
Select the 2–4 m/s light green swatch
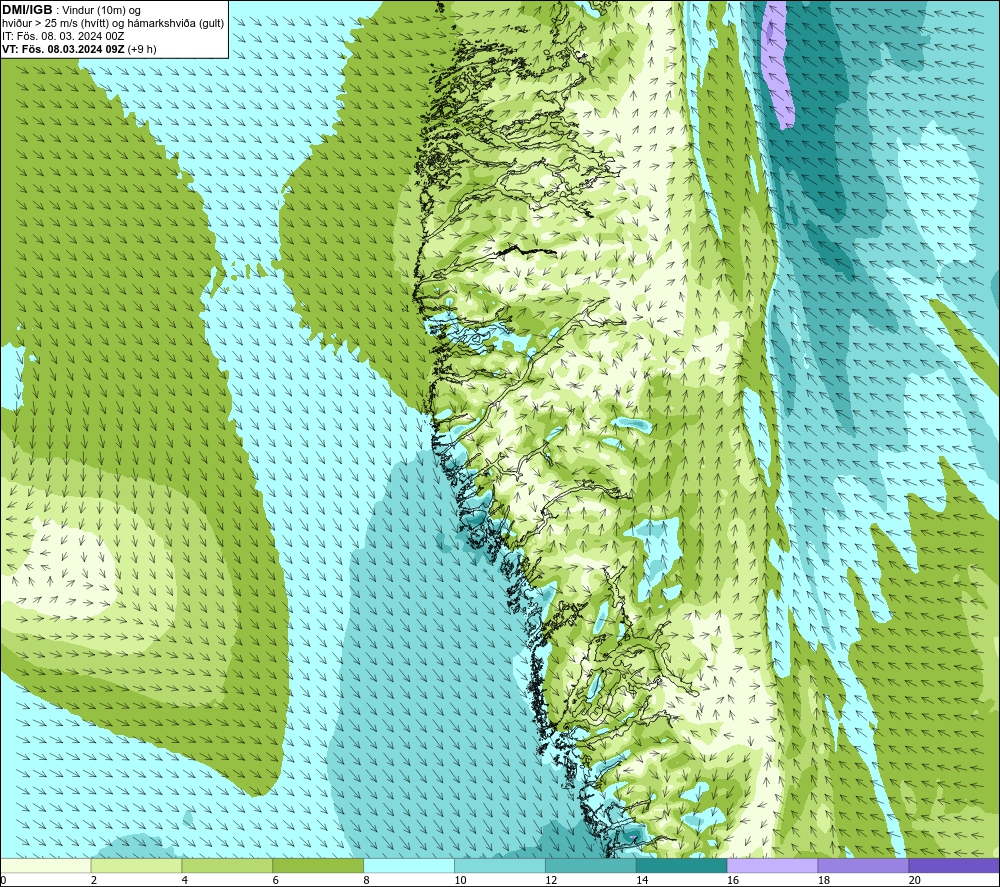pos(136,865)
